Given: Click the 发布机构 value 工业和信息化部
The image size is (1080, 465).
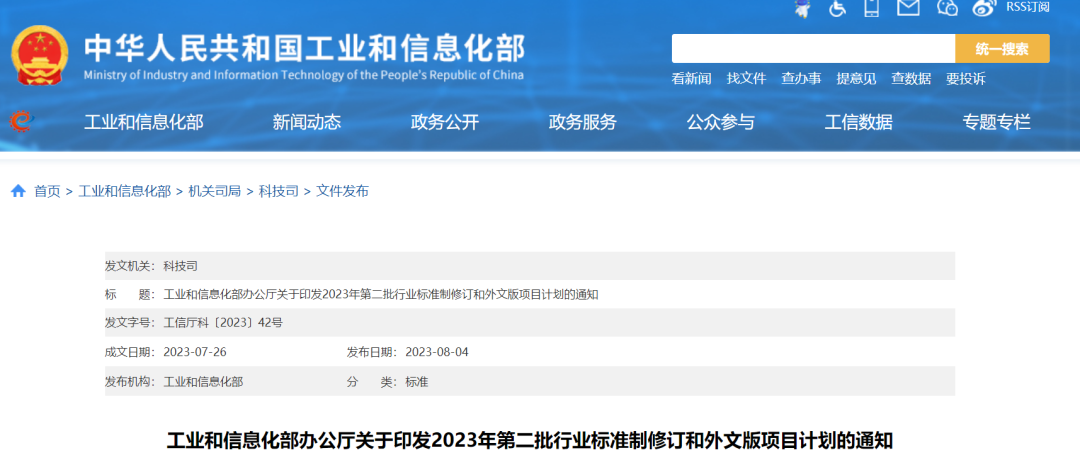Looking at the screenshot, I should tap(203, 381).
